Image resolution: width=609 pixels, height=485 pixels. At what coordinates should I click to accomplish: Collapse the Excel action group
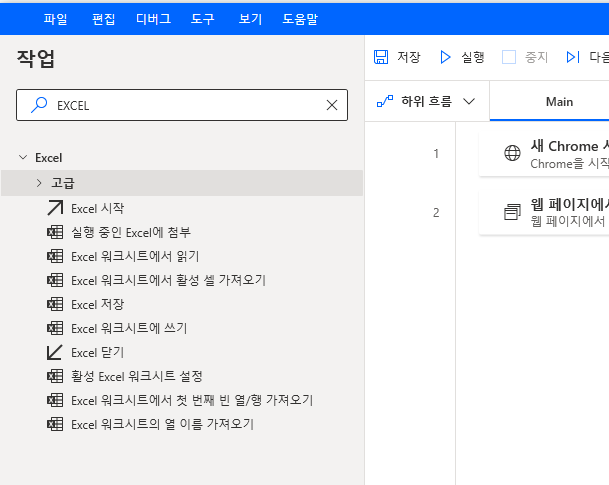(23, 157)
